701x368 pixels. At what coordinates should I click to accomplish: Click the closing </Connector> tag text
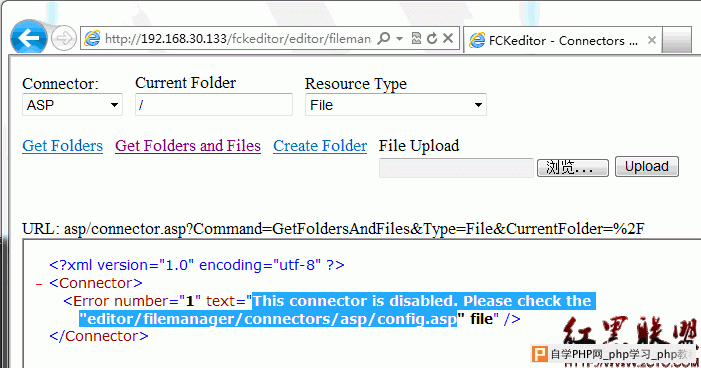click(99, 336)
